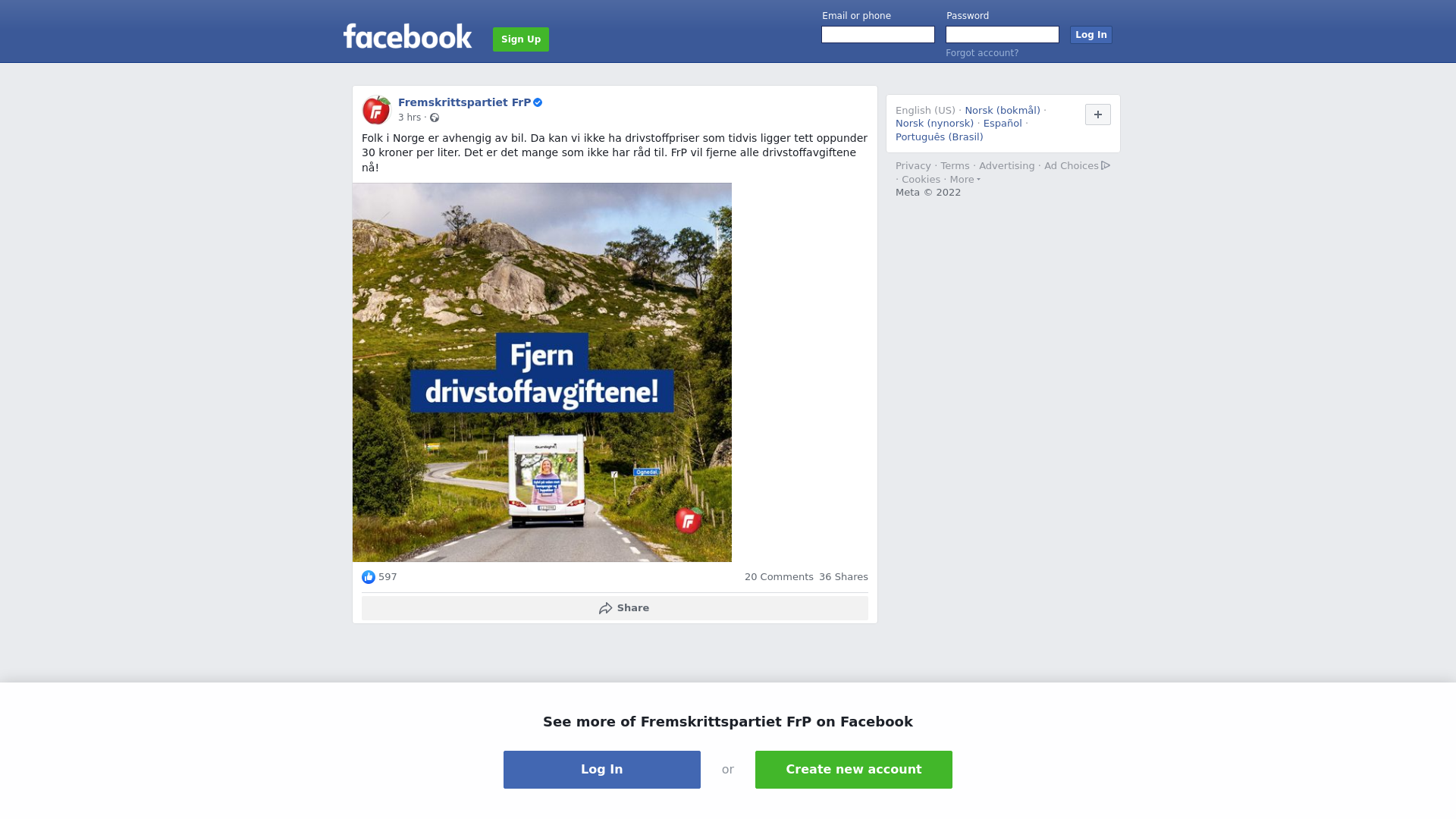Open the post image with camper van
The width and height of the screenshot is (1456, 819).
(x=542, y=372)
